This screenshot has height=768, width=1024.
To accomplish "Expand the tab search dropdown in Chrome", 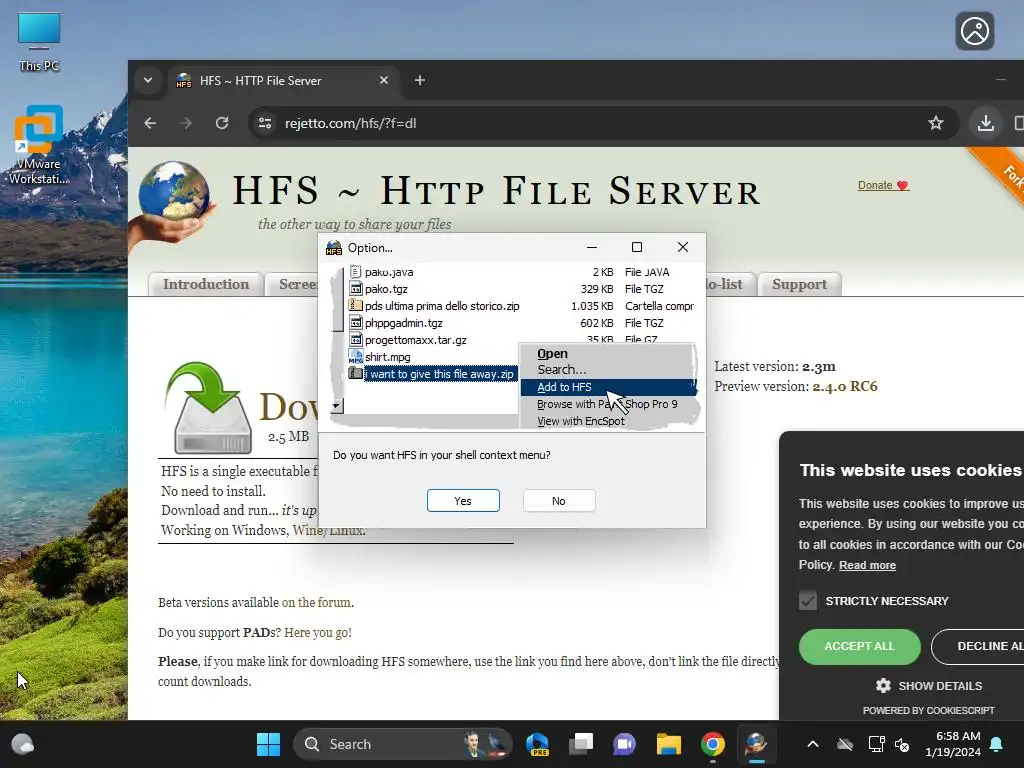I will 148,80.
